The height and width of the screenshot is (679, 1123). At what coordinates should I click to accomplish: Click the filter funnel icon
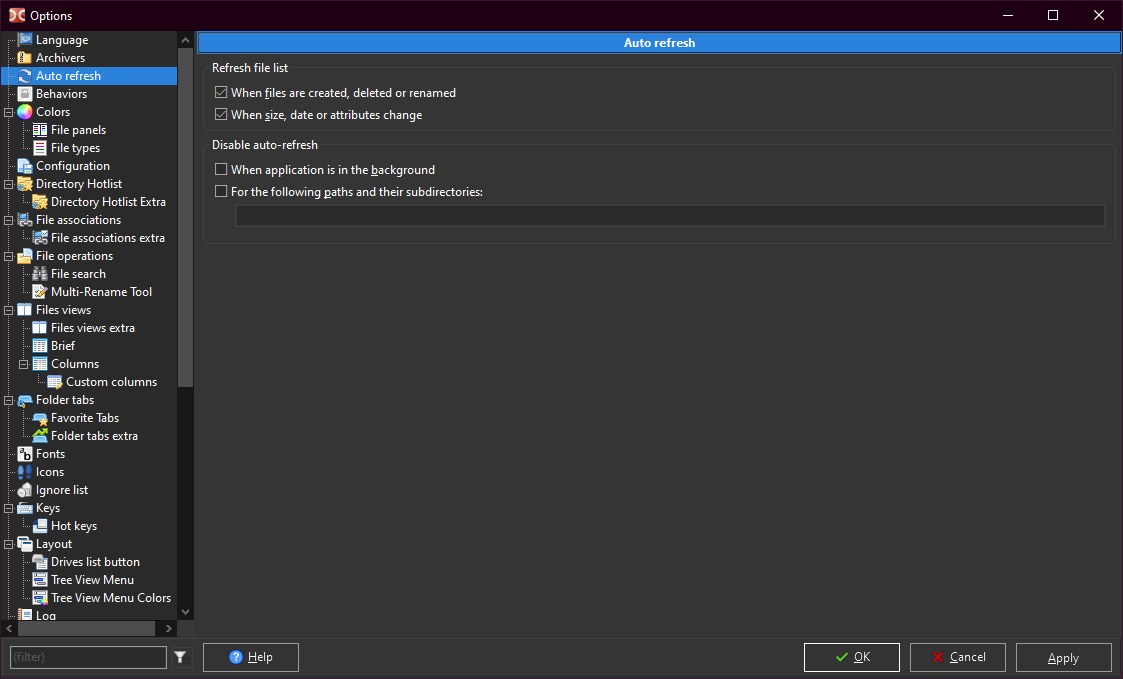(x=180, y=657)
